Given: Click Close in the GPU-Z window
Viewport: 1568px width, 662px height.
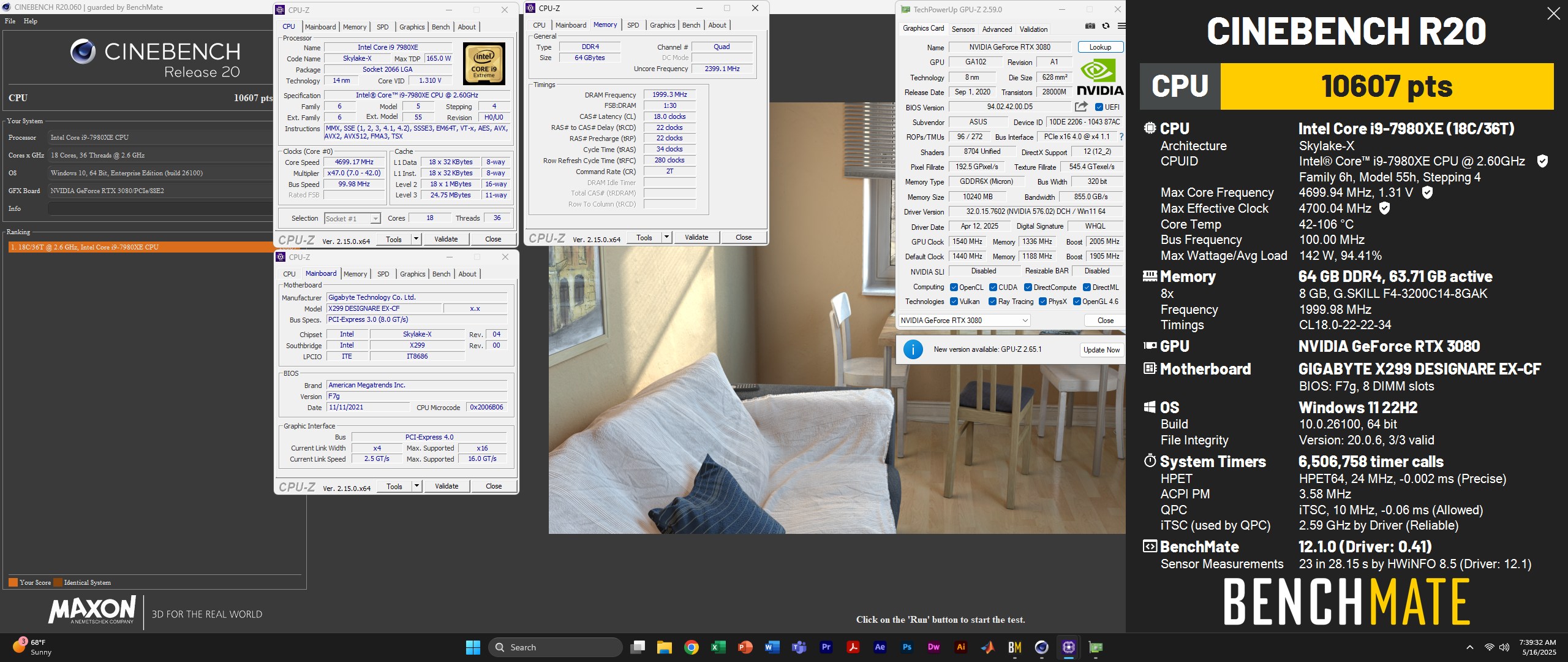Looking at the screenshot, I should pos(1106,321).
